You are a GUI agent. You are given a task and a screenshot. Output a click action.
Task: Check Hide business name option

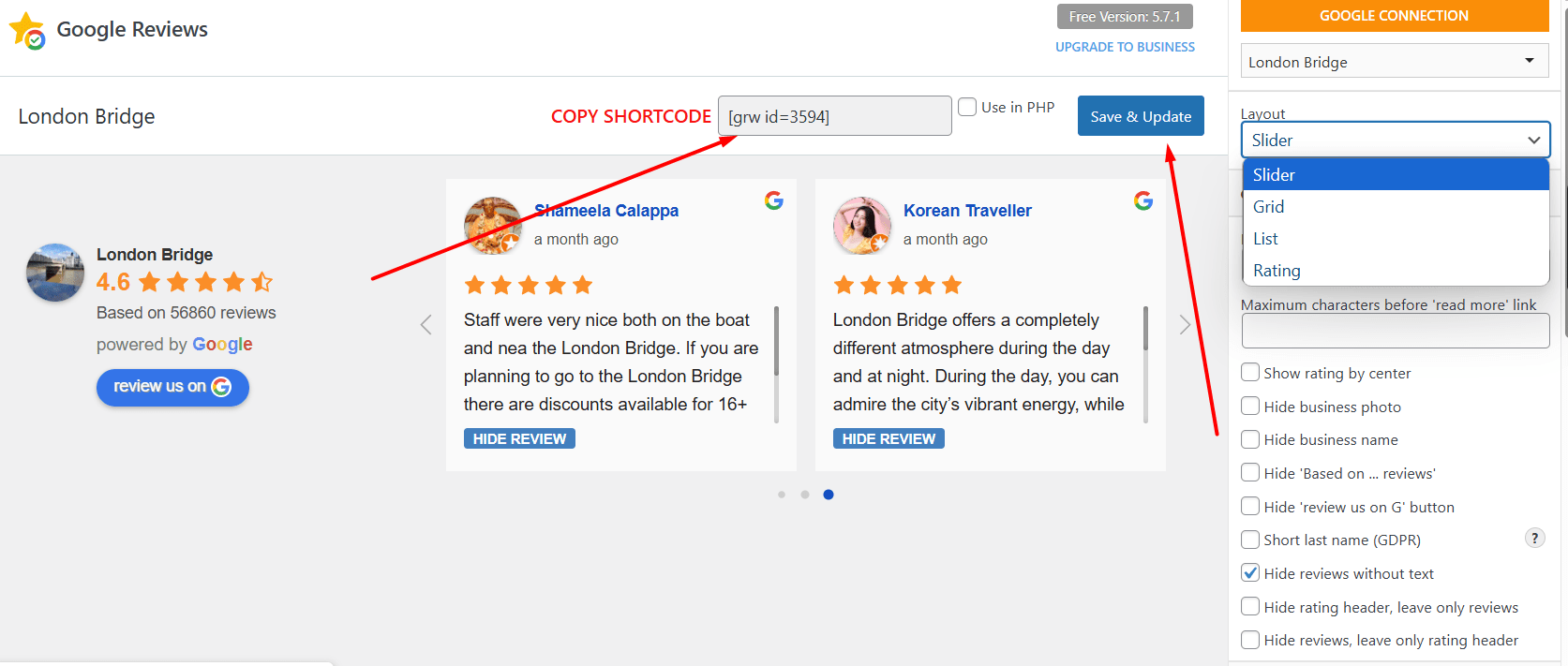coord(1250,438)
